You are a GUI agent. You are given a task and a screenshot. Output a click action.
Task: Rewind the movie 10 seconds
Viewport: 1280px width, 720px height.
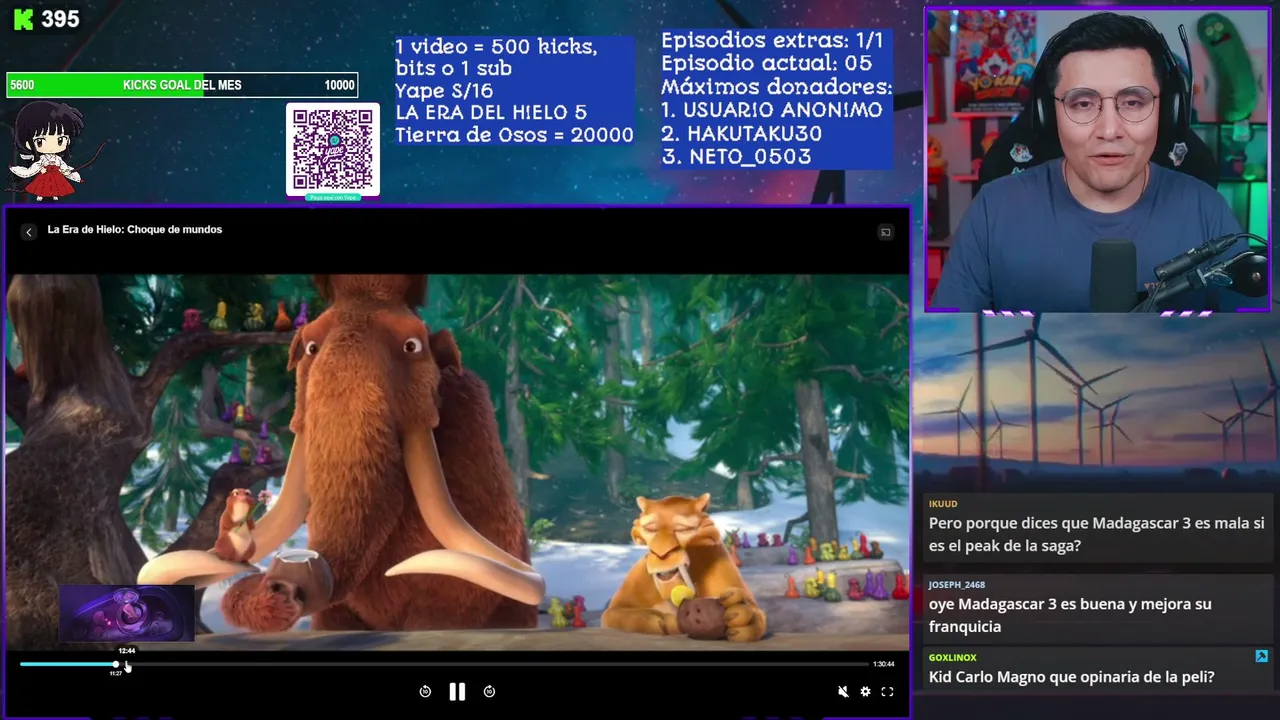tap(425, 691)
